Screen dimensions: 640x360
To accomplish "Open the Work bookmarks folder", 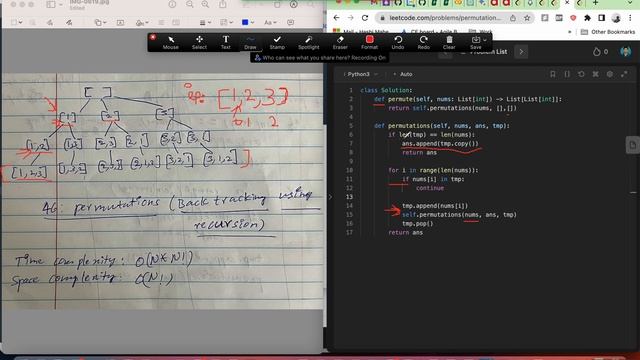I will tap(481, 32).
